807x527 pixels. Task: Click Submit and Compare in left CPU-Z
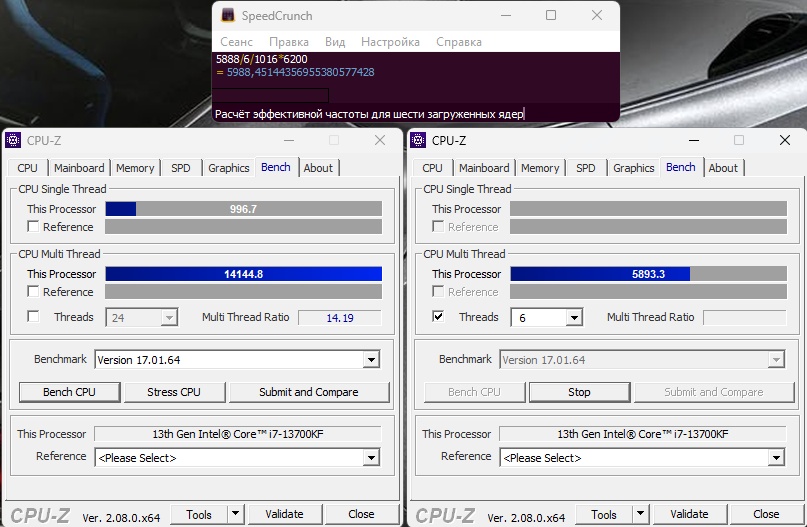(x=309, y=392)
